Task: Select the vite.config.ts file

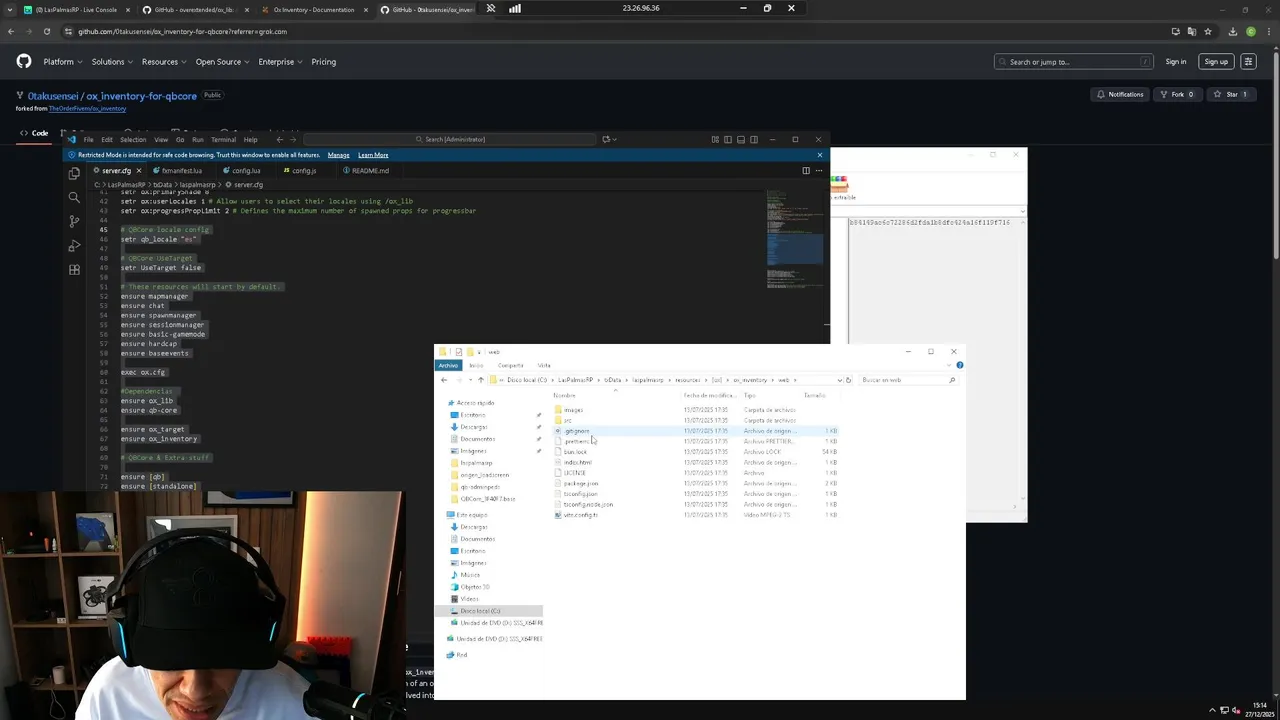Action: pos(581,515)
